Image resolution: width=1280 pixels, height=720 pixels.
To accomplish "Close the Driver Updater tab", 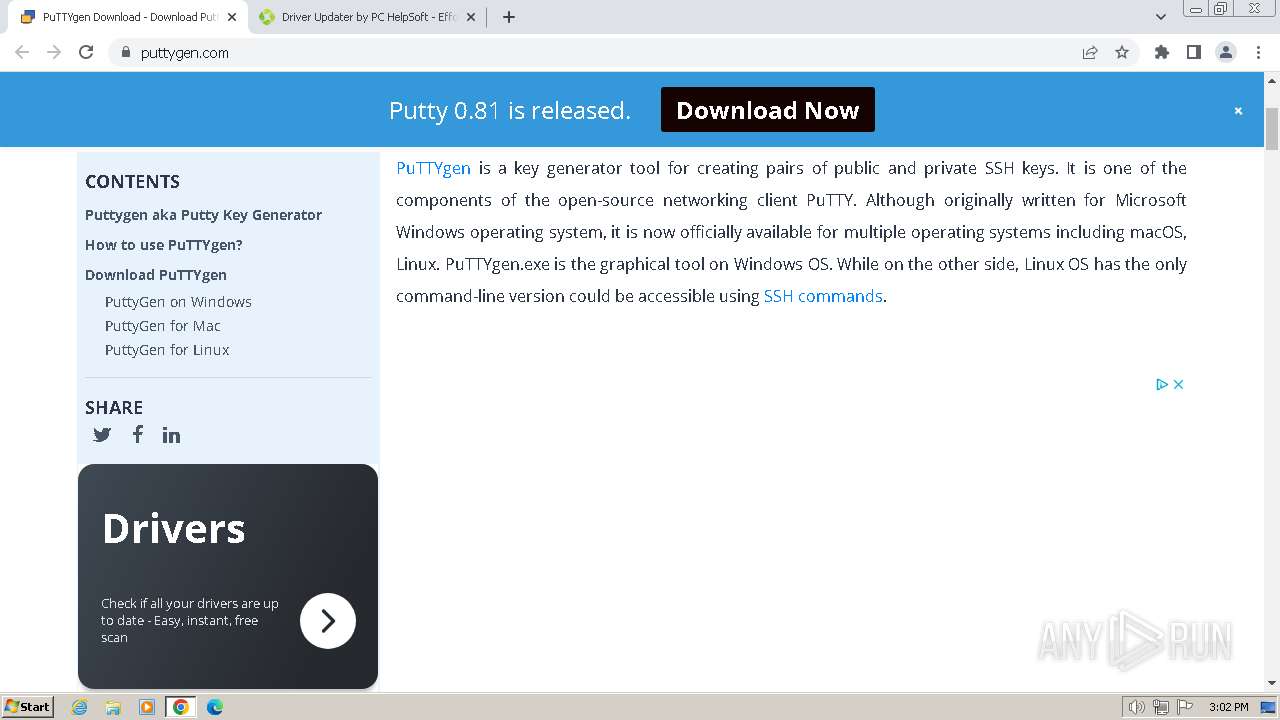I will click(471, 17).
